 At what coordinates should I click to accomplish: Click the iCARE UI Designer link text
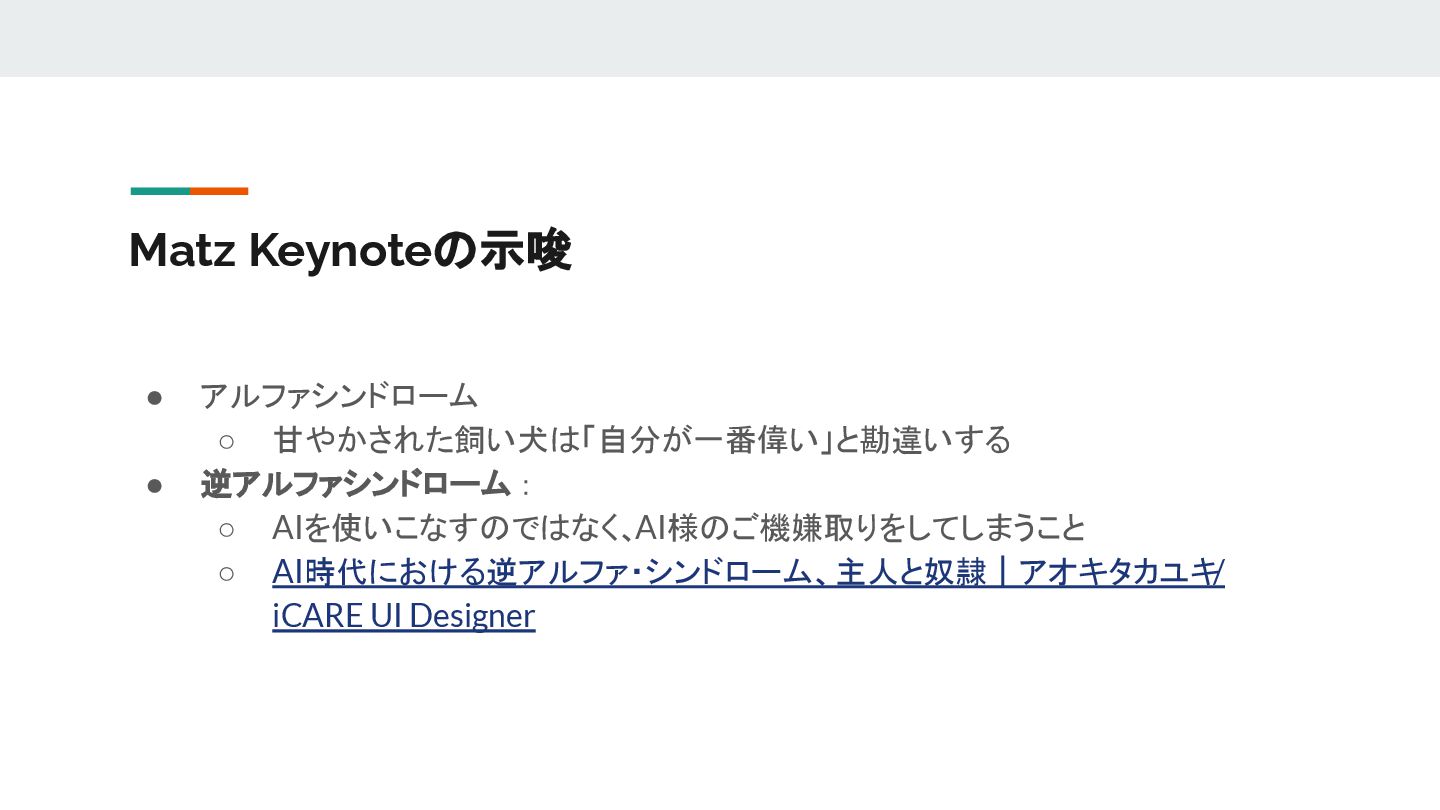(x=403, y=616)
